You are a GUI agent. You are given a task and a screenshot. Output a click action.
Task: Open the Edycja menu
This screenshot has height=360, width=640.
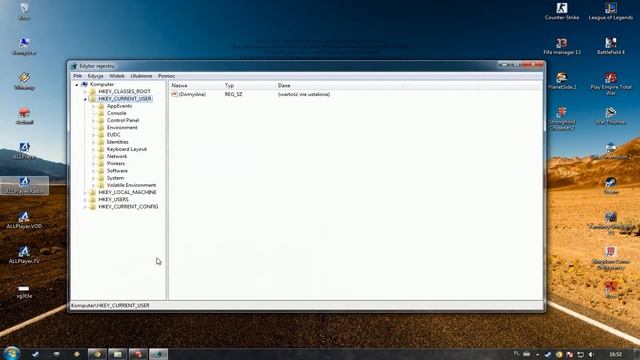pos(95,76)
